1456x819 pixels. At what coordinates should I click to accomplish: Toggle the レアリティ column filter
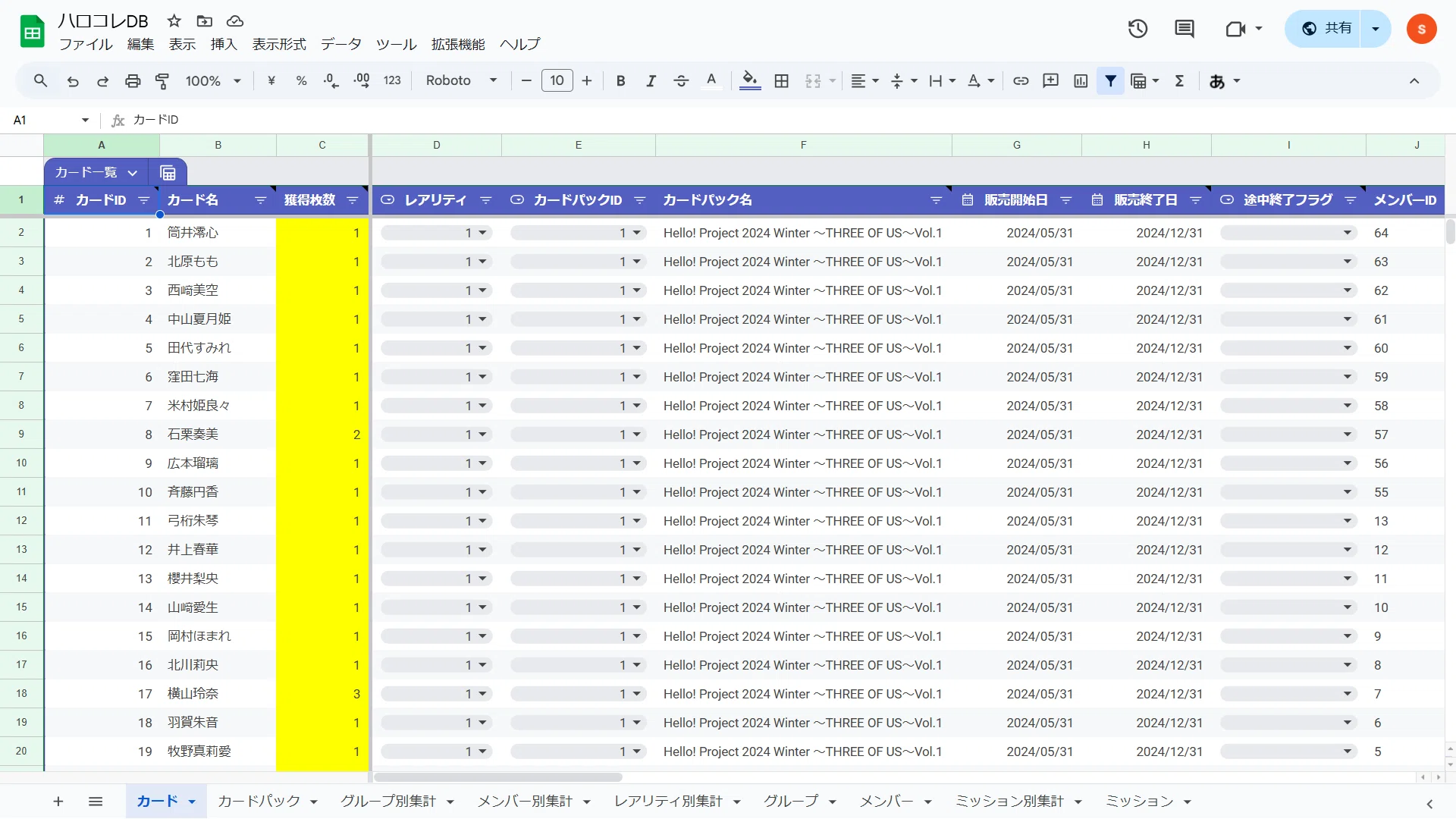point(486,200)
